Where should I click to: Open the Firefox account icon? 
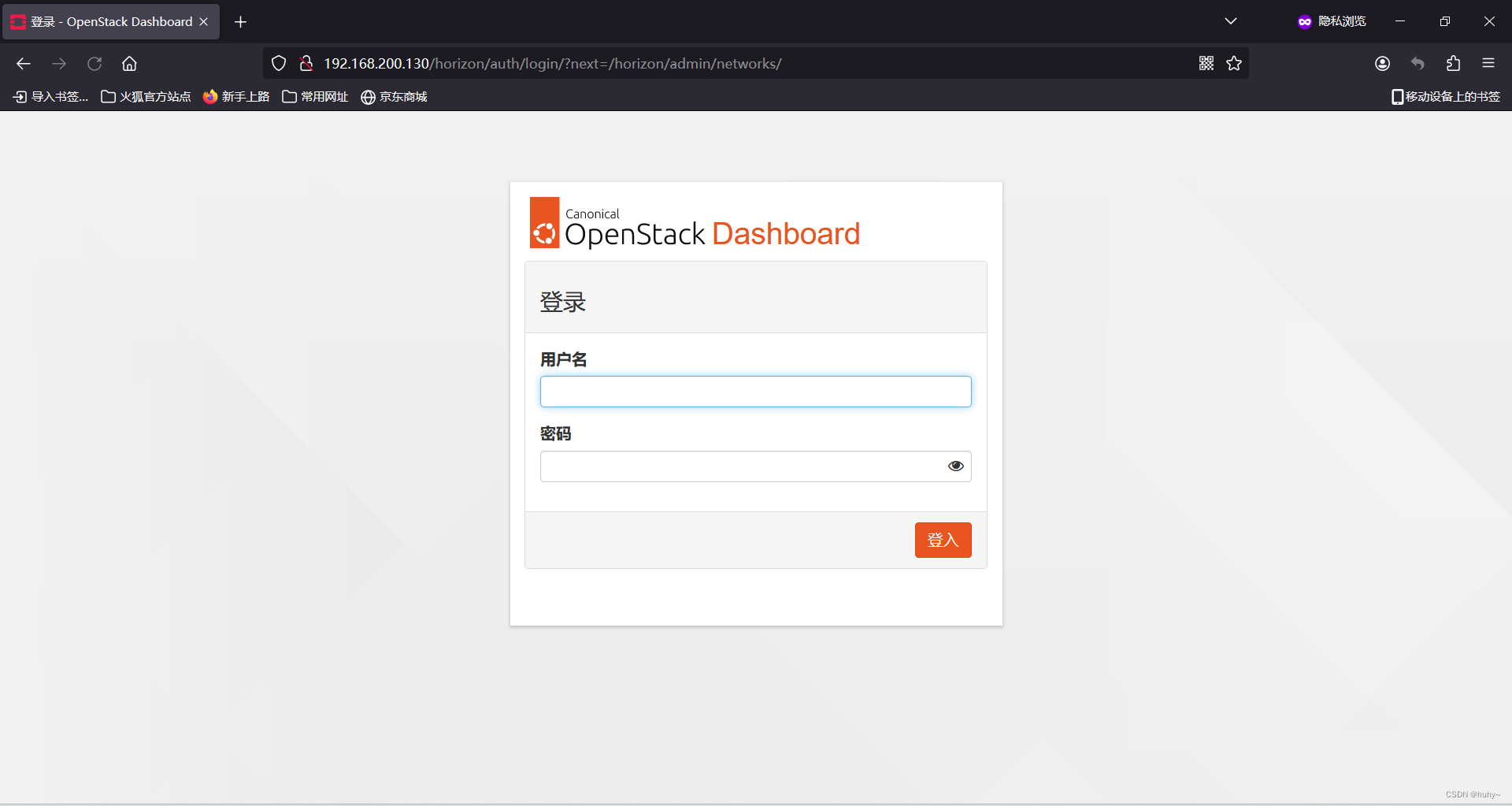(x=1382, y=64)
